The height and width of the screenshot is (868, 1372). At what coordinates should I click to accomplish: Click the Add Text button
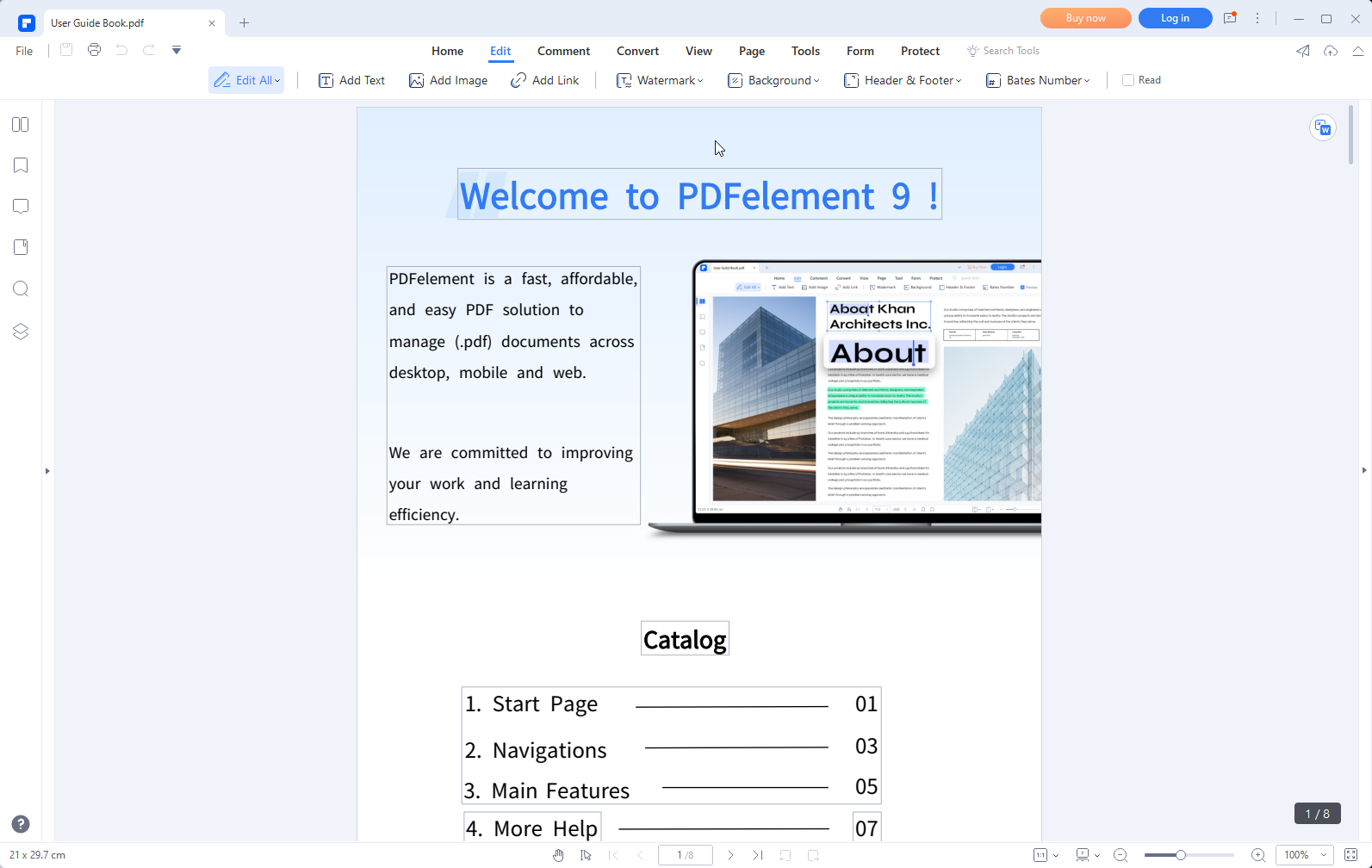point(351,80)
